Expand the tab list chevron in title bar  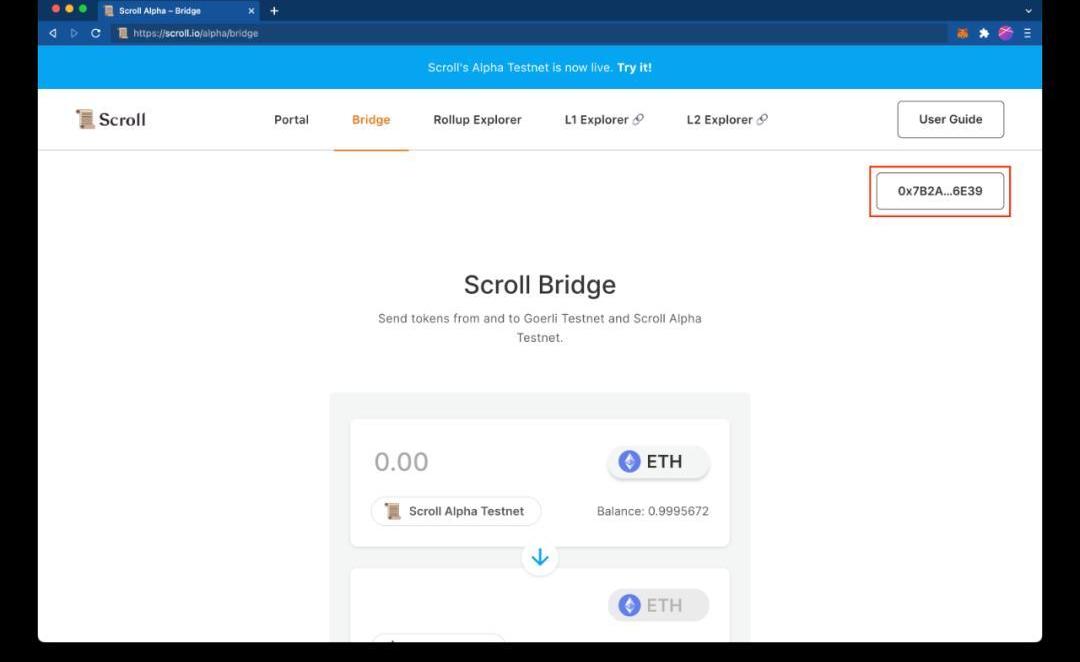(1028, 11)
